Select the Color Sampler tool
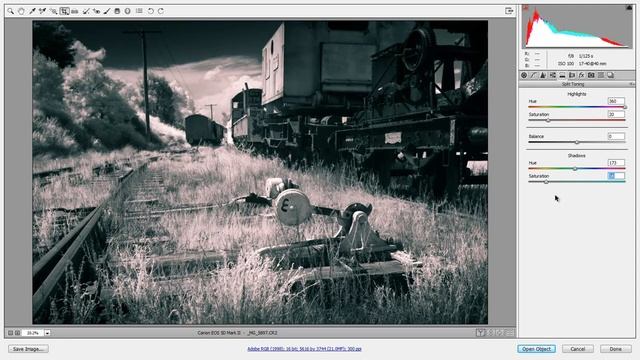 click(x=42, y=11)
